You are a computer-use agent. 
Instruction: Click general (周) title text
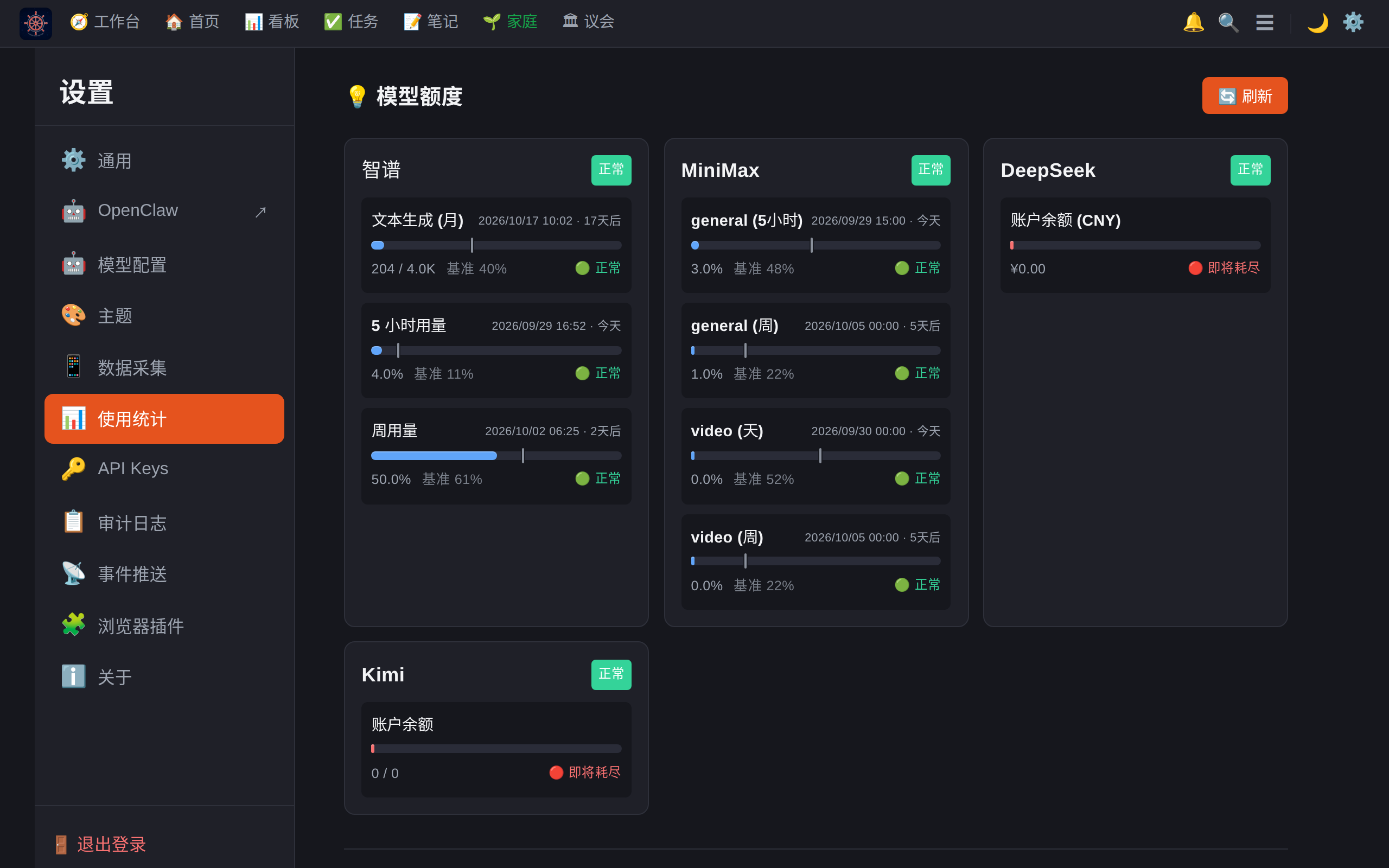734,326
